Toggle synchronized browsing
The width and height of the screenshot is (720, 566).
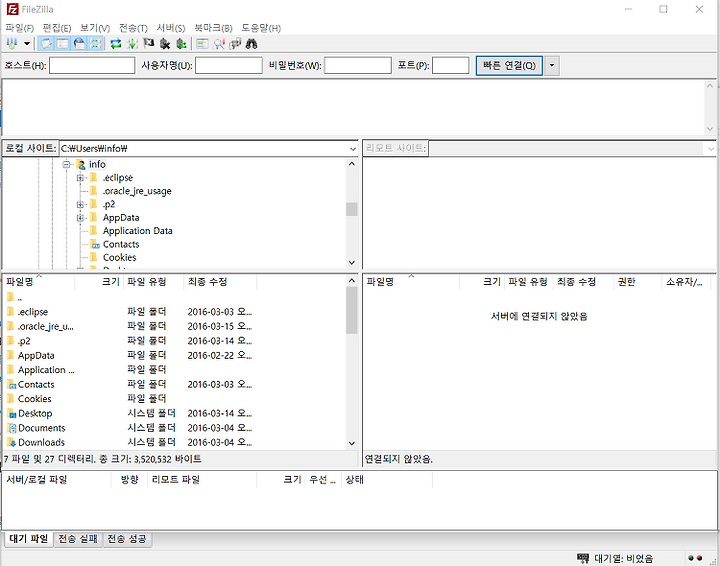click(x=235, y=44)
